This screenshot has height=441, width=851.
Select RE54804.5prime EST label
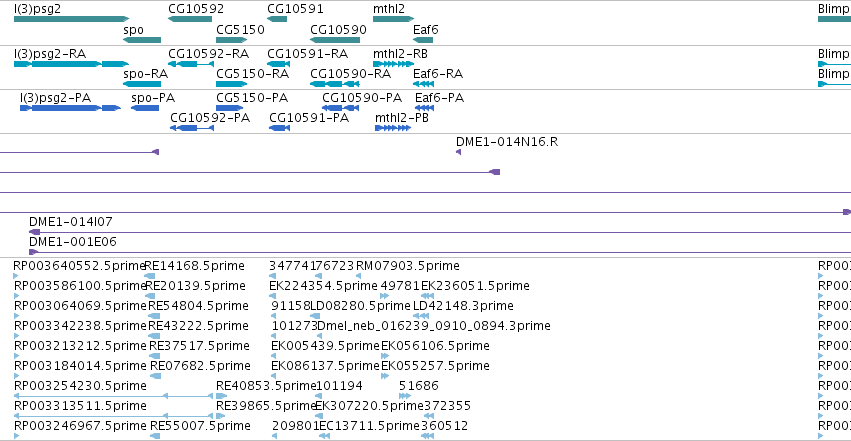[x=198, y=306]
